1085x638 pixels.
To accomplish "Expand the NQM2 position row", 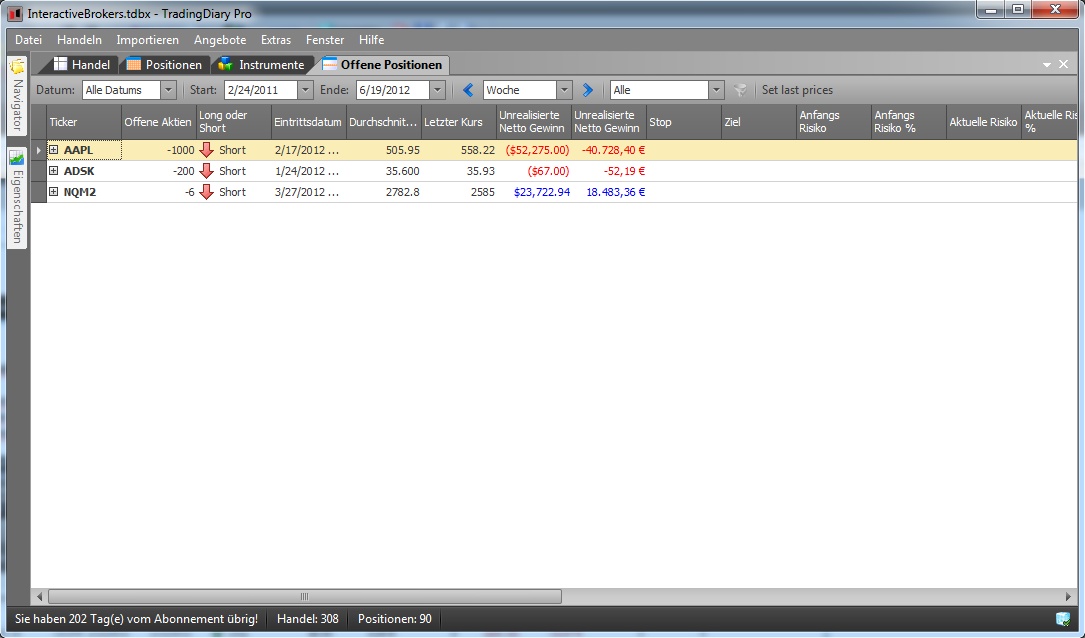I will point(53,192).
